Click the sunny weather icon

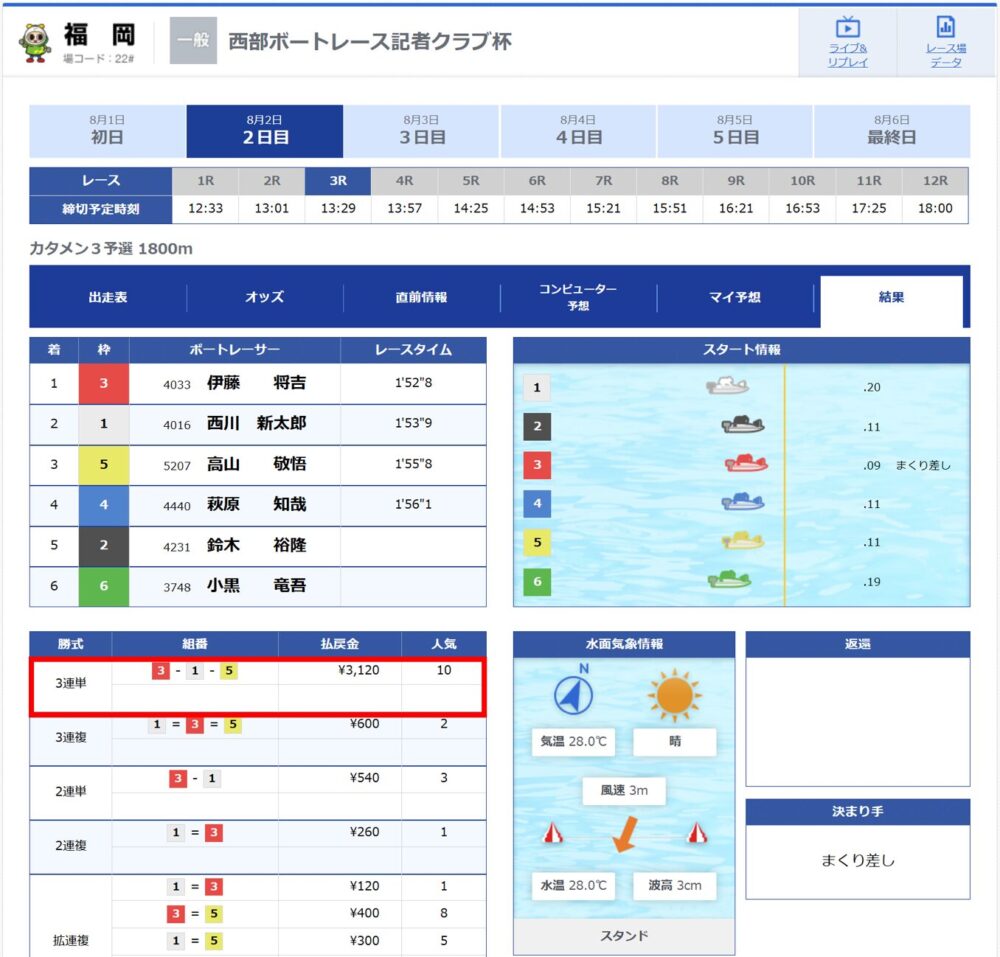pos(674,695)
